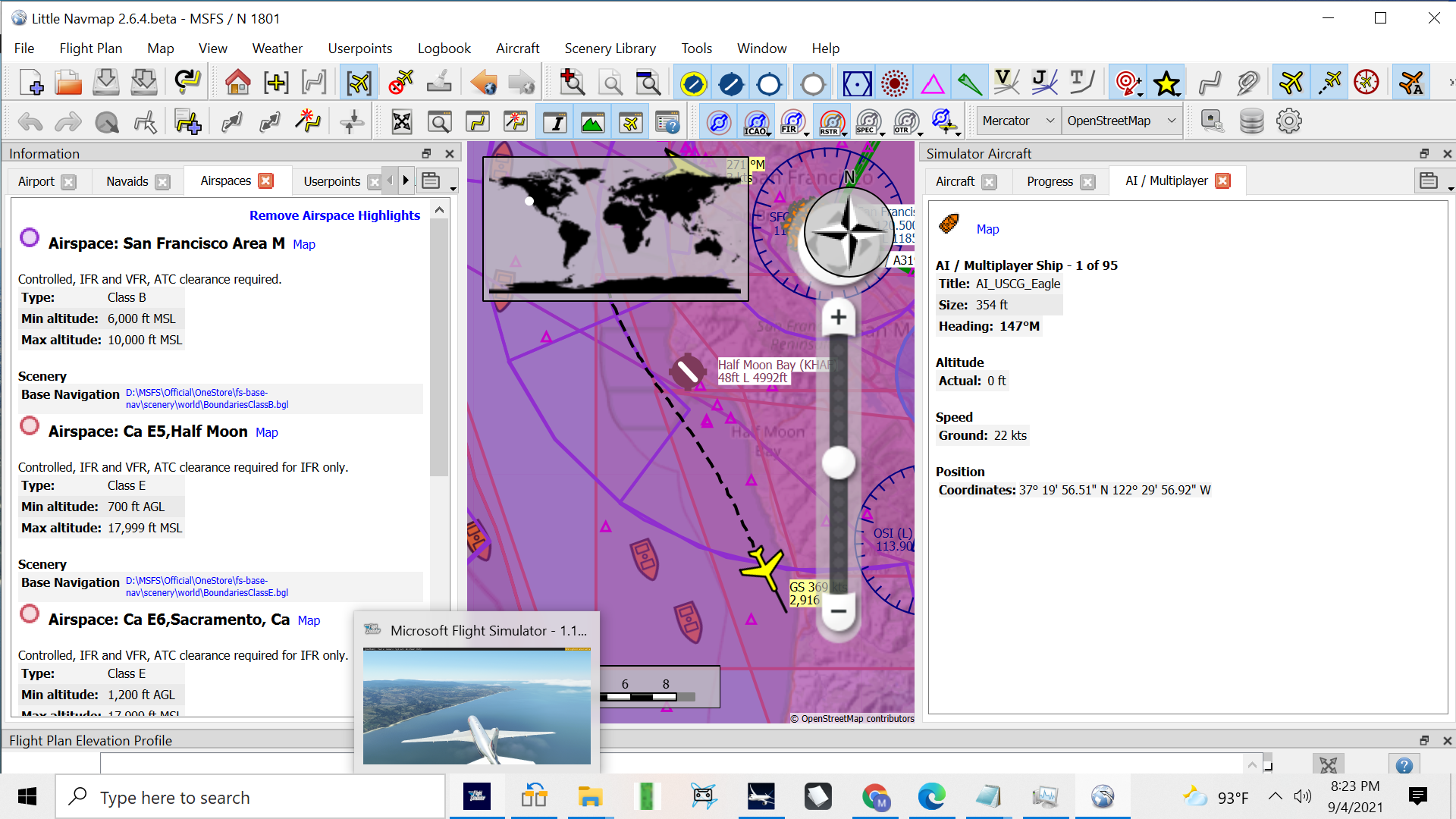Viewport: 1456px width, 819px height.
Task: Open File Explorer from the taskbar
Action: tap(590, 797)
